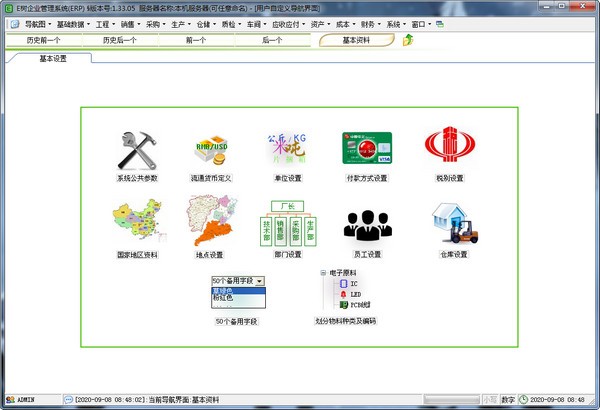Click the 历史前一个 button
The height and width of the screenshot is (410, 600).
coord(45,41)
